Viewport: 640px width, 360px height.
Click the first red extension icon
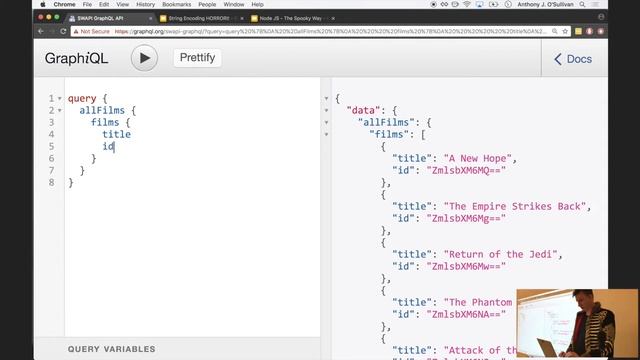589,31
